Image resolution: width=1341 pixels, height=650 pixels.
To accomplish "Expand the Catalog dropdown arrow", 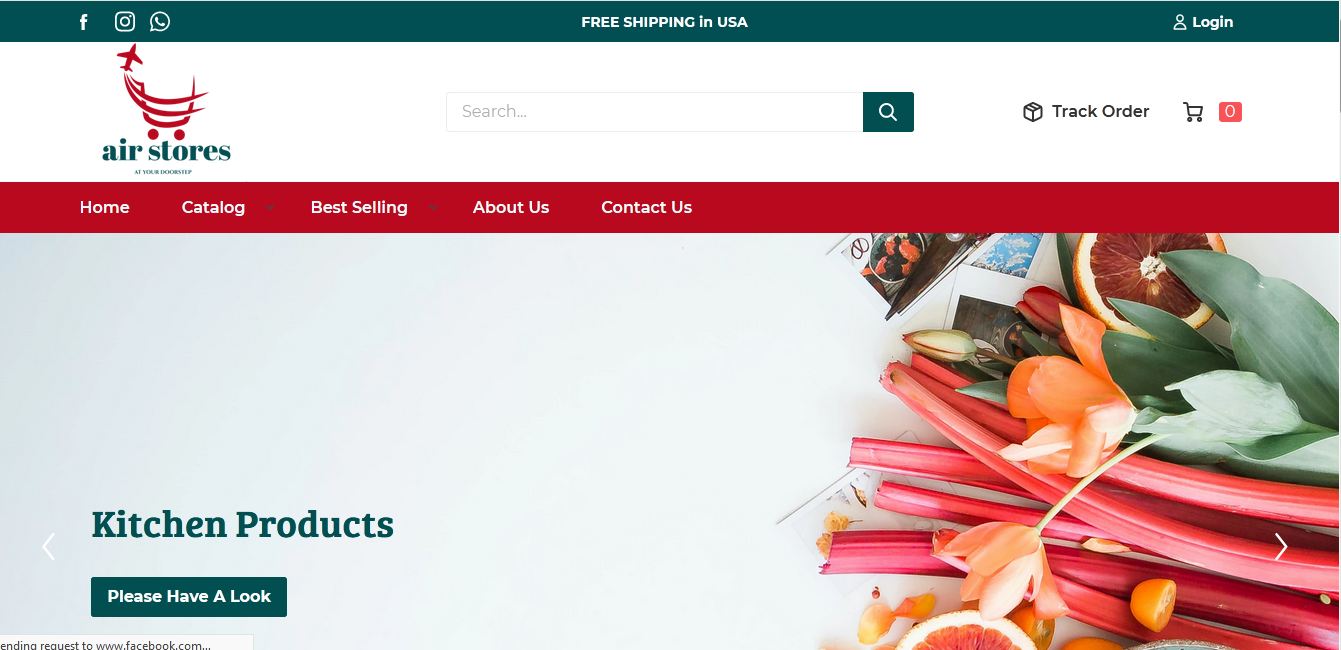I will tap(269, 208).
